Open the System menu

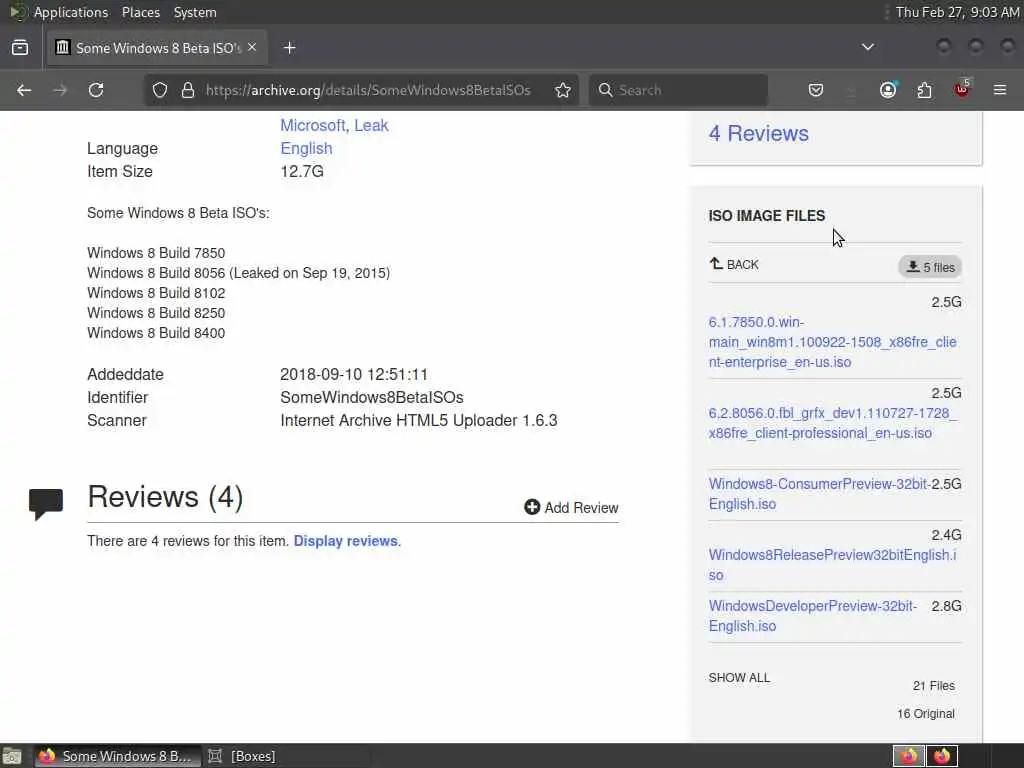195,12
